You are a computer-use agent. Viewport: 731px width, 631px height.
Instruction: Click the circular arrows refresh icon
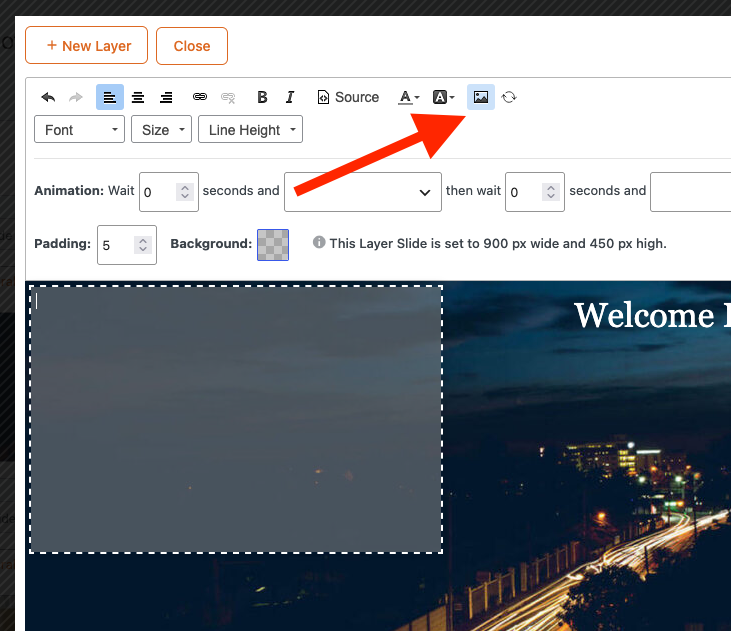pos(509,97)
